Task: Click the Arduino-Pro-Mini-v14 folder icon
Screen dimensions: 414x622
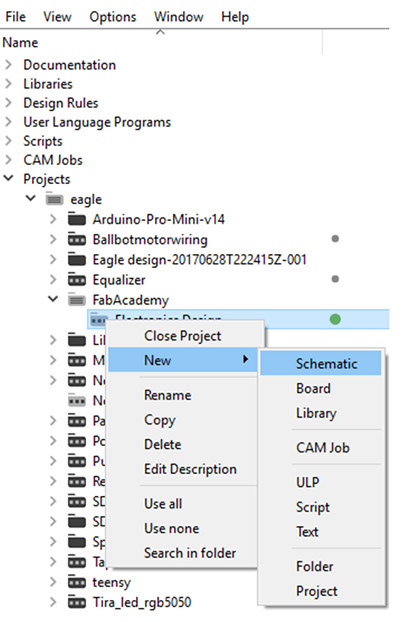Action: tap(77, 219)
